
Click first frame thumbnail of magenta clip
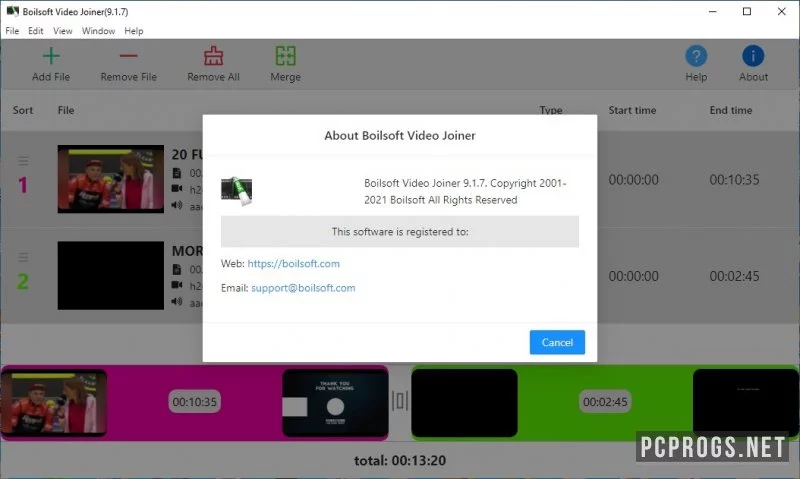[x=54, y=402]
